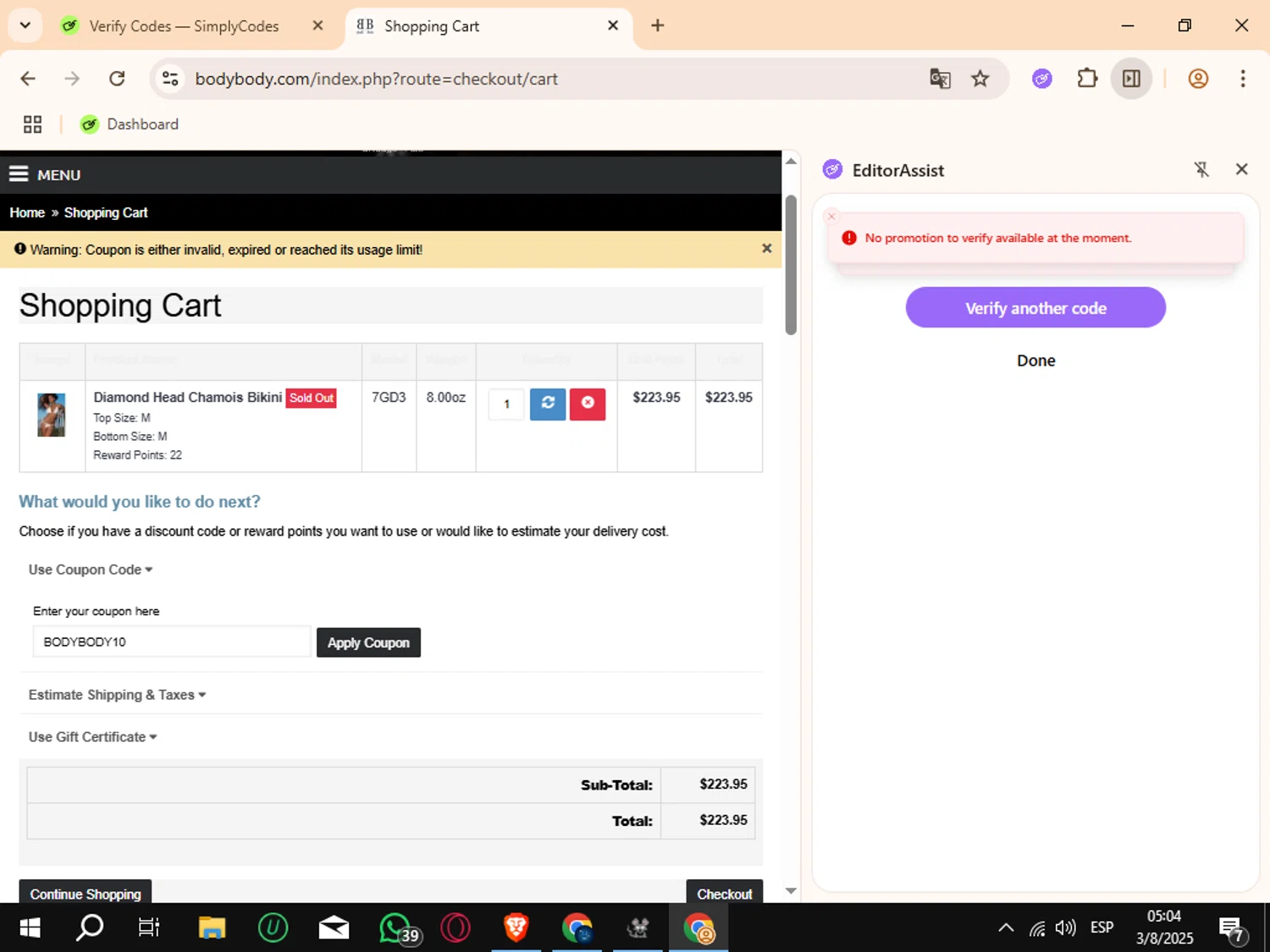The height and width of the screenshot is (952, 1270).
Task: Open the green U app on taskbar
Action: (273, 928)
